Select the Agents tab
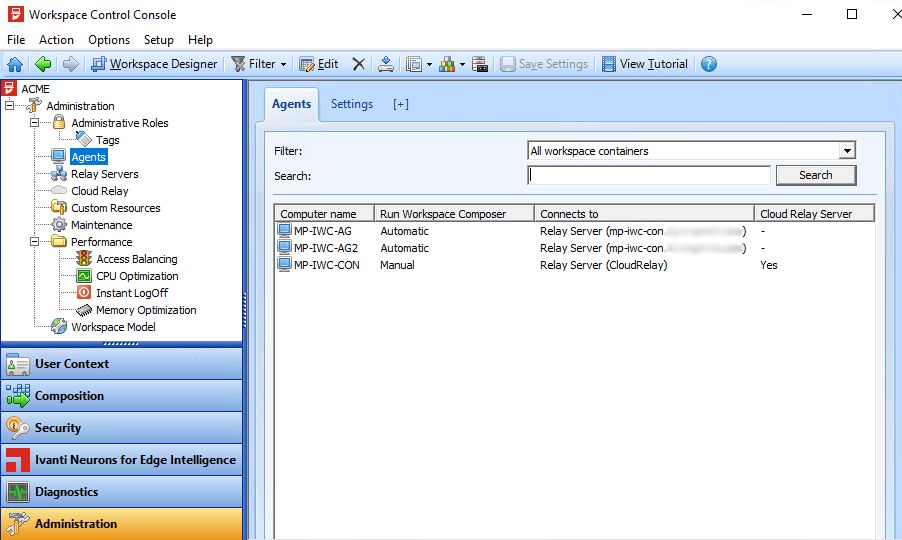The height and width of the screenshot is (540, 902). (292, 104)
